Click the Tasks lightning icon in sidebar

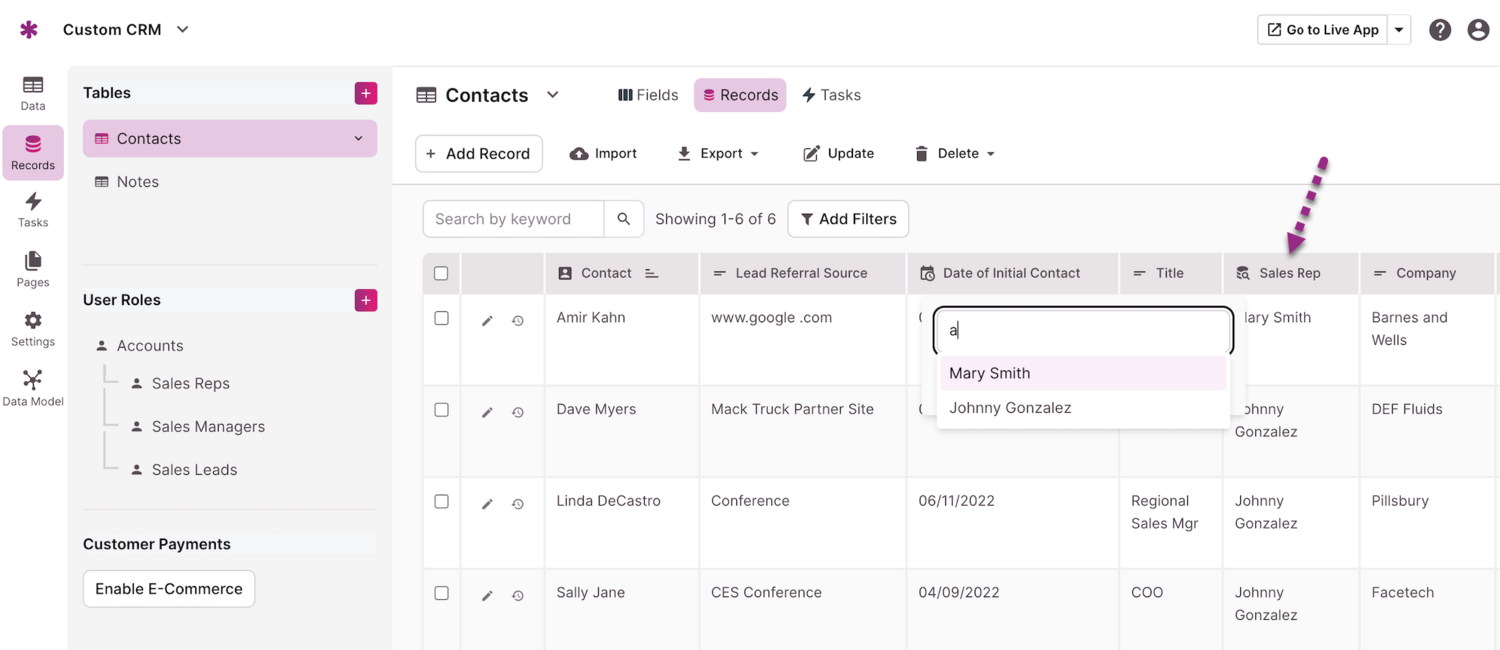click(33, 209)
